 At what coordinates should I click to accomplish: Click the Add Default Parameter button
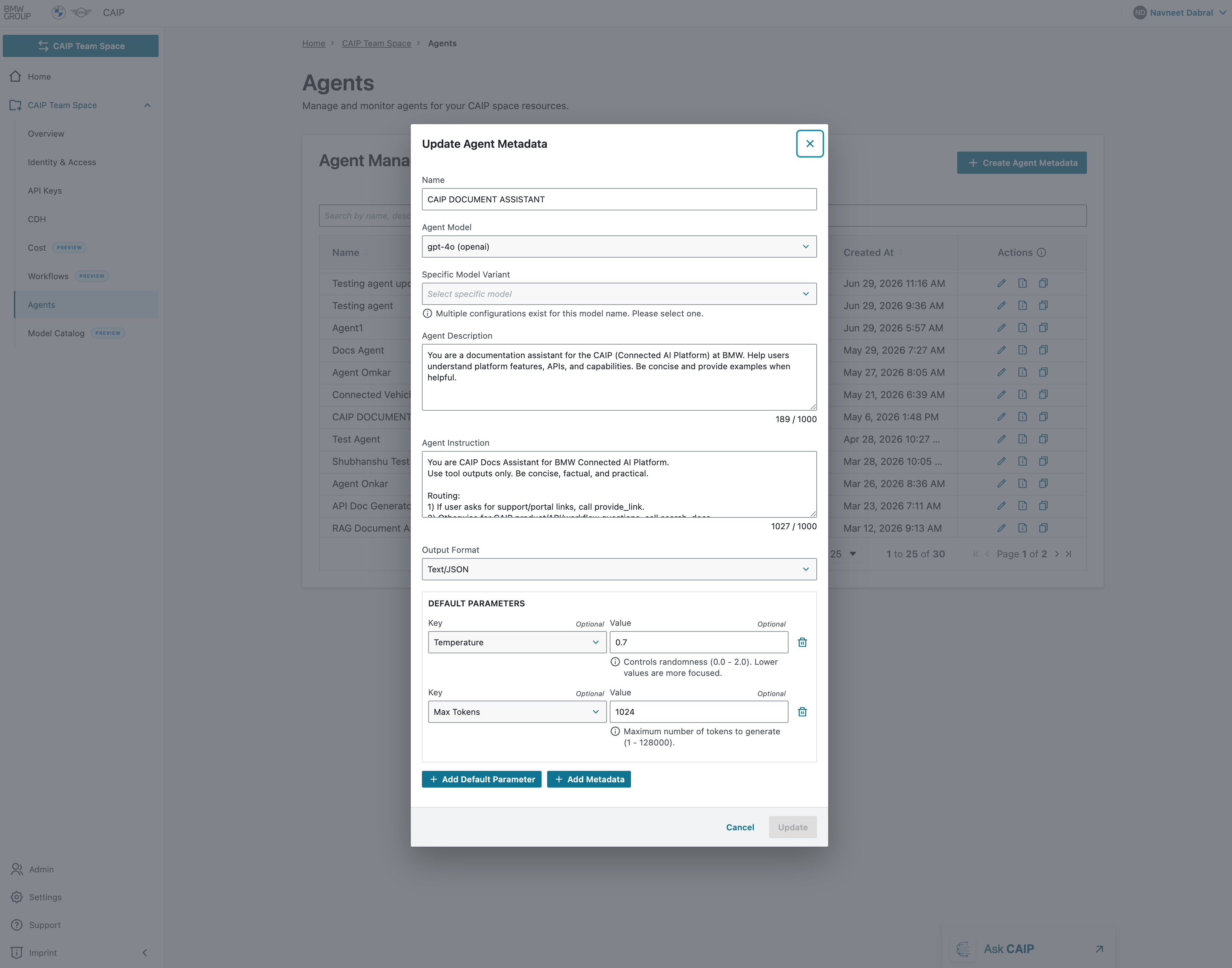pyautogui.click(x=481, y=779)
